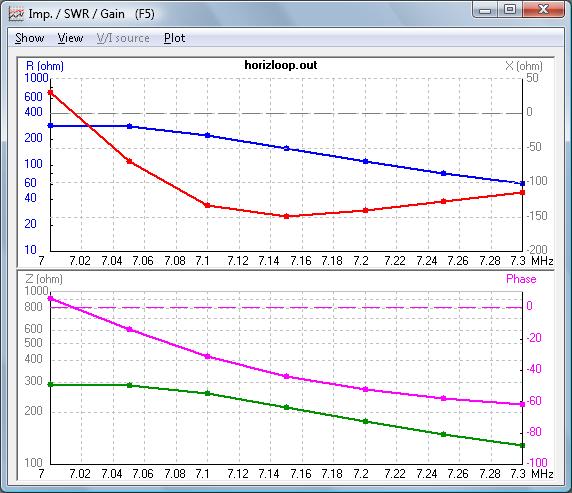Screen dimensions: 572x493
Task: Open the Show menu
Action: (30, 38)
